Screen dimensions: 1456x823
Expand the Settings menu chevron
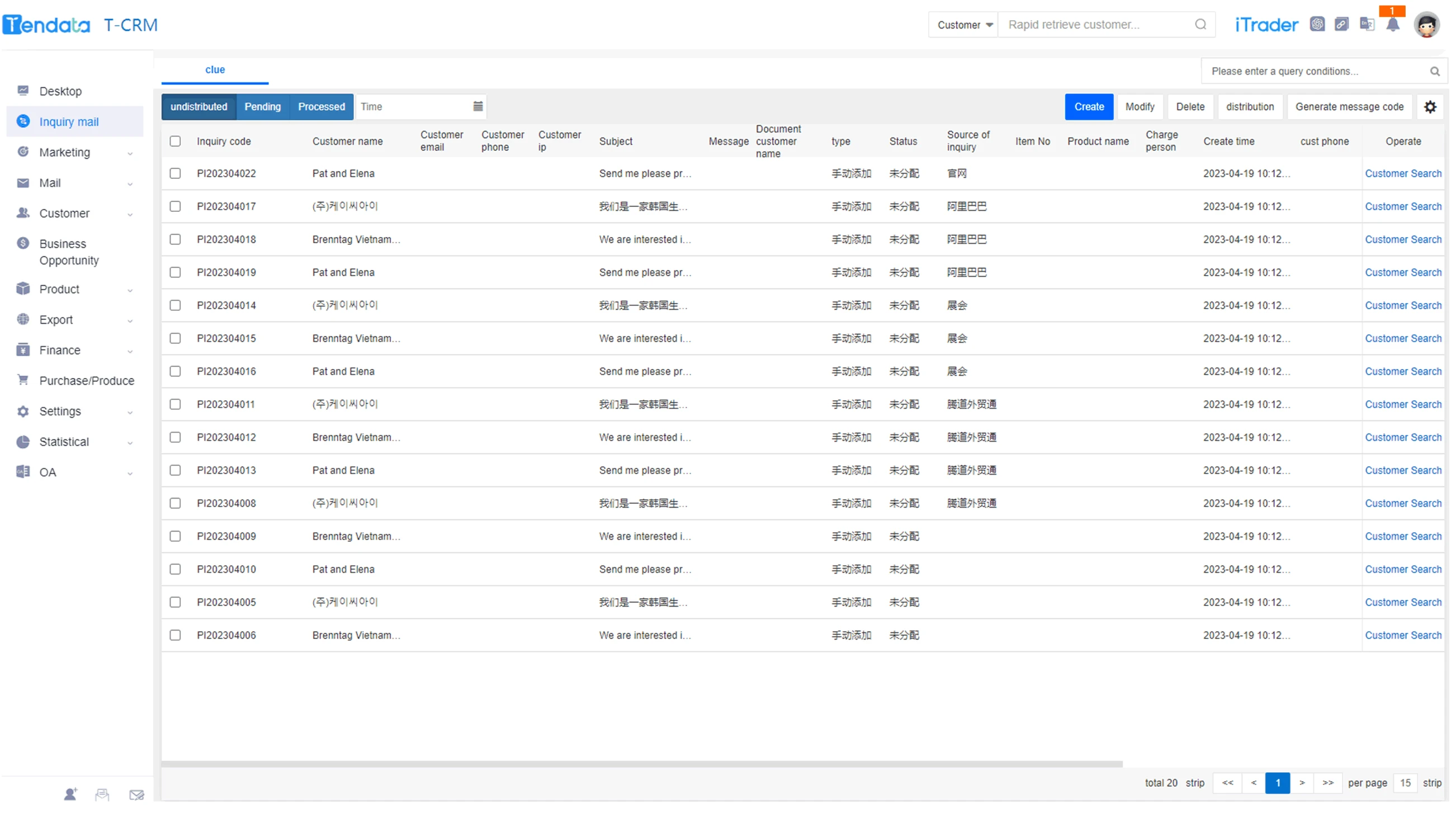[130, 412]
